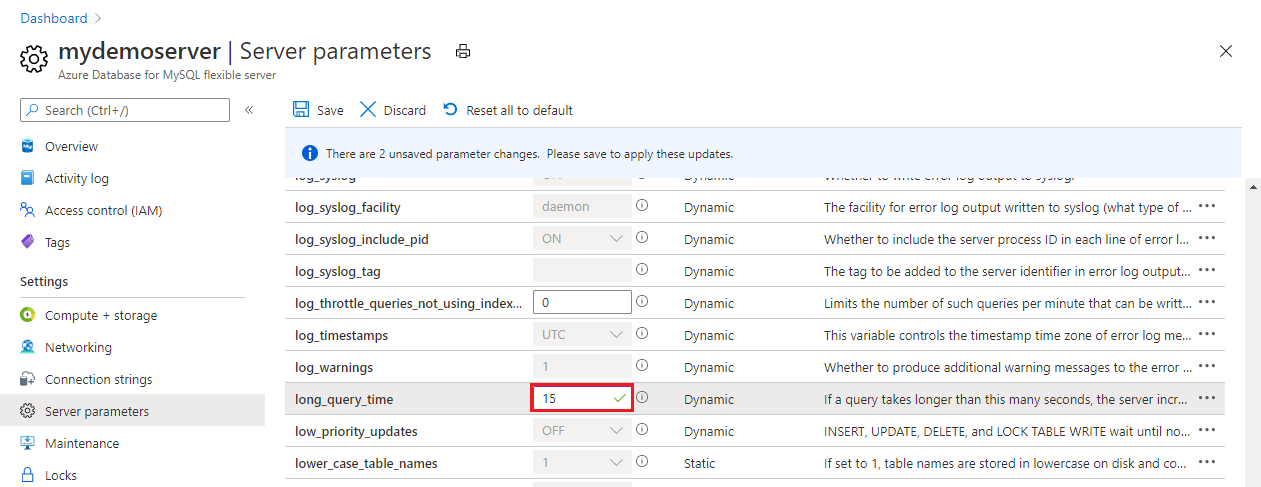Open ellipsis menu for long_query_time row
Viewport: 1261px width, 487px height.
(1207, 398)
